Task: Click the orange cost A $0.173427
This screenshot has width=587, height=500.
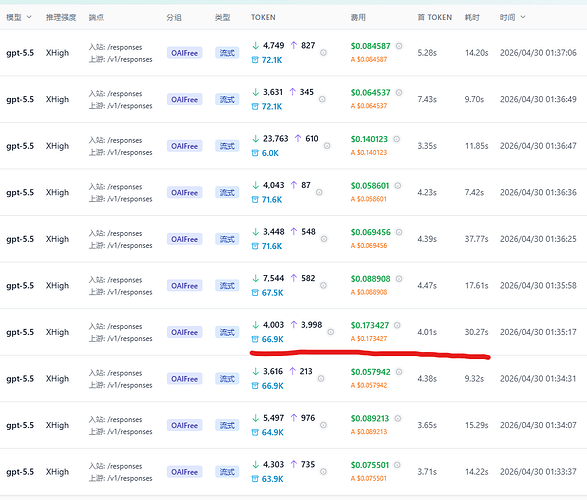Action: click(x=369, y=339)
